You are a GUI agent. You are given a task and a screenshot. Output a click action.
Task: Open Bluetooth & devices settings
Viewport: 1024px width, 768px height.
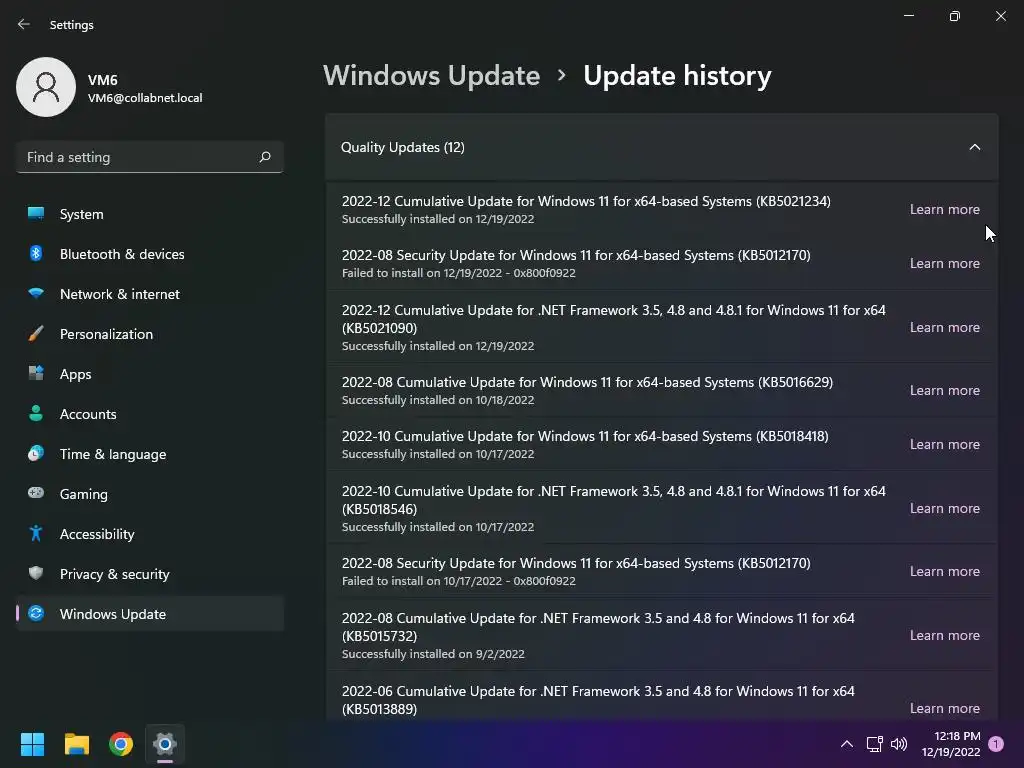tap(150, 254)
